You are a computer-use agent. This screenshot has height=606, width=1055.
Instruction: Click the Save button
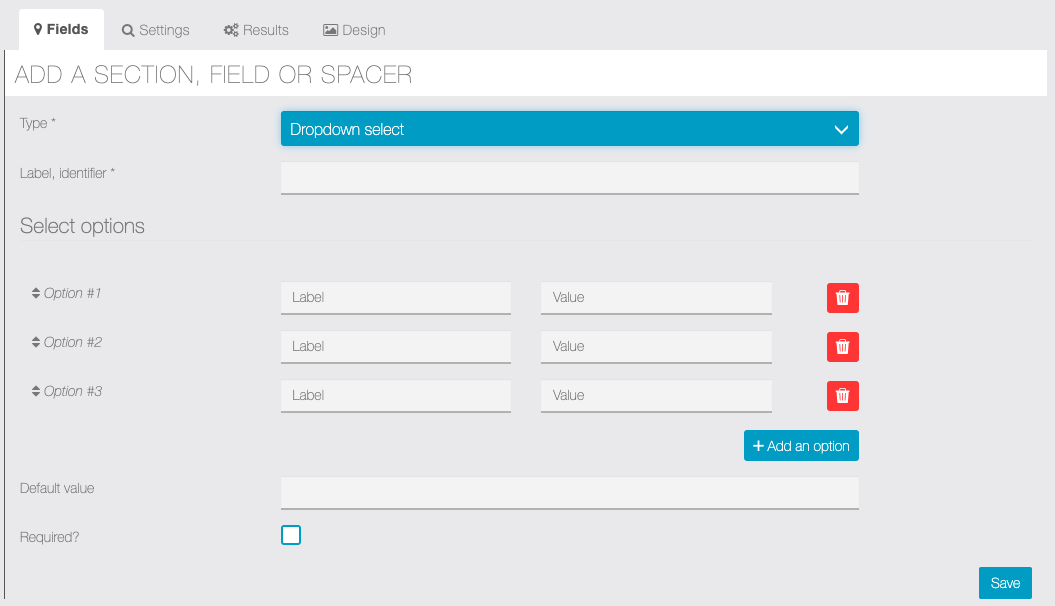[x=1004, y=583]
